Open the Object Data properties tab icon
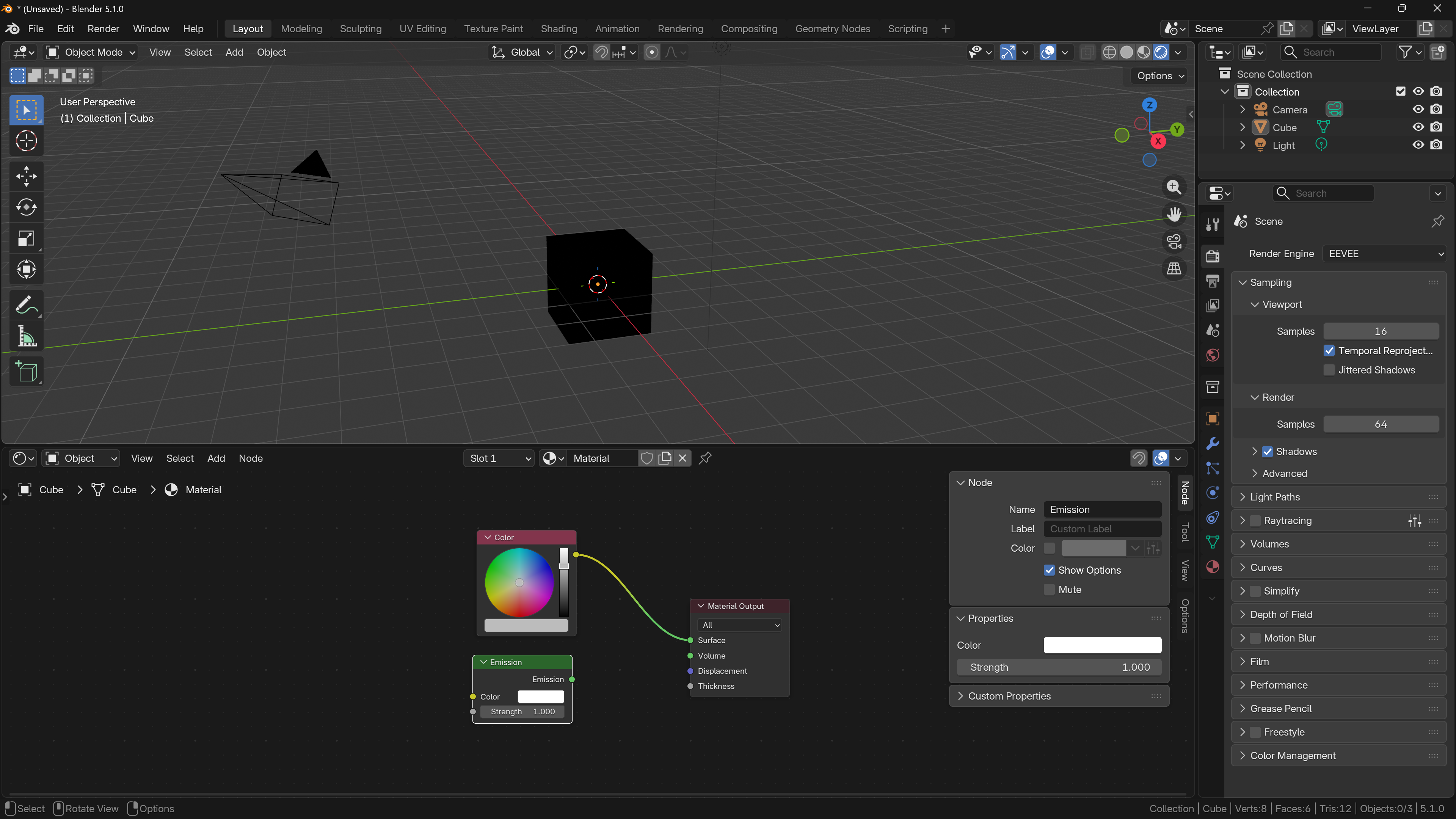The width and height of the screenshot is (1456, 819). tap(1213, 542)
